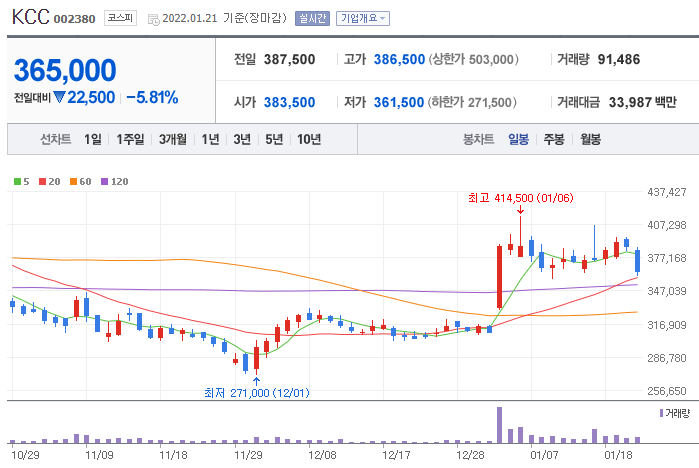Switch to the 일봉 daily candle chart
The width and height of the screenshot is (699, 468).
[518, 140]
